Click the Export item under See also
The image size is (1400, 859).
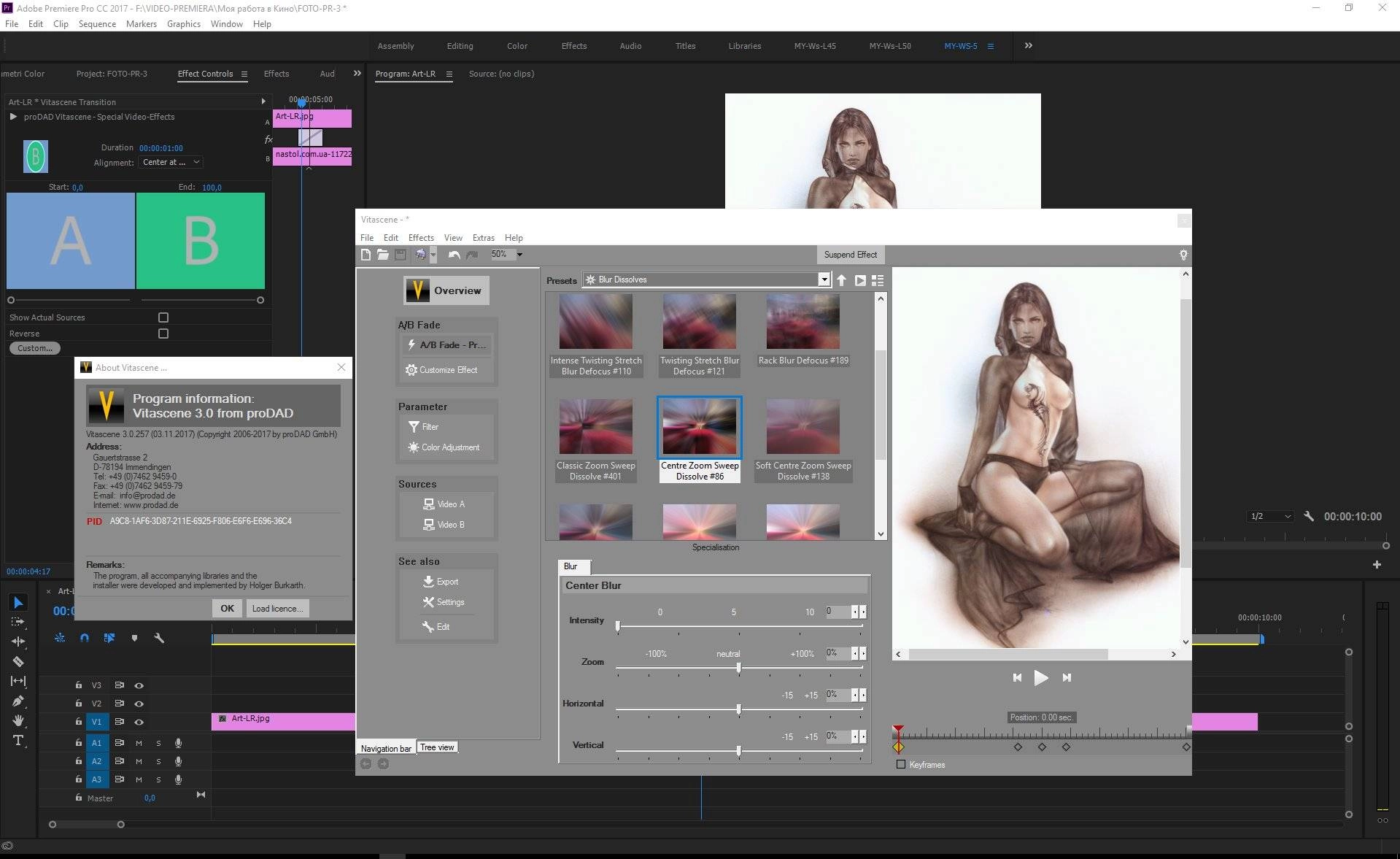pyautogui.click(x=441, y=582)
